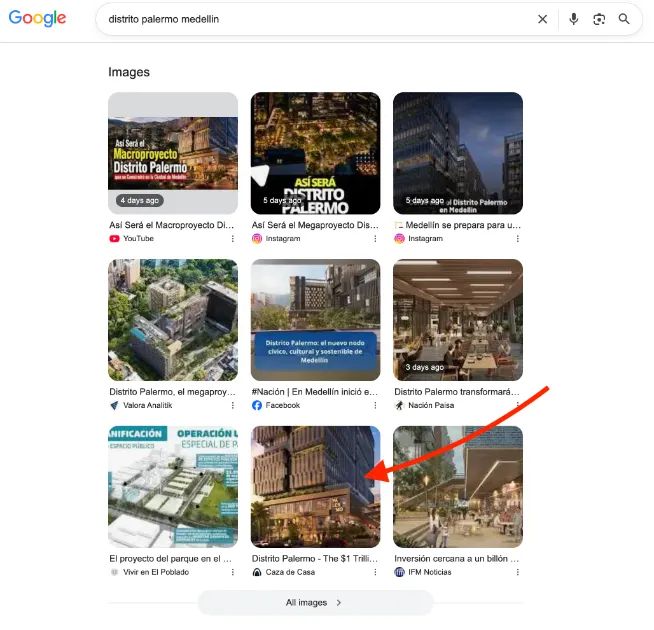
Task: Open 'Así Será el Megaproyecto Dis...' title link
Action: [x=315, y=225]
